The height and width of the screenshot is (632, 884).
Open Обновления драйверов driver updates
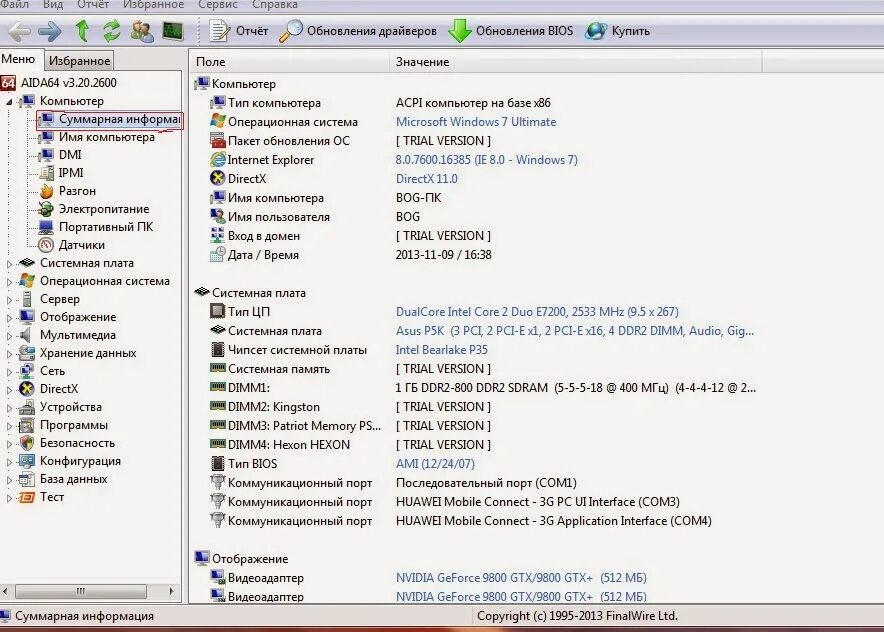click(358, 31)
